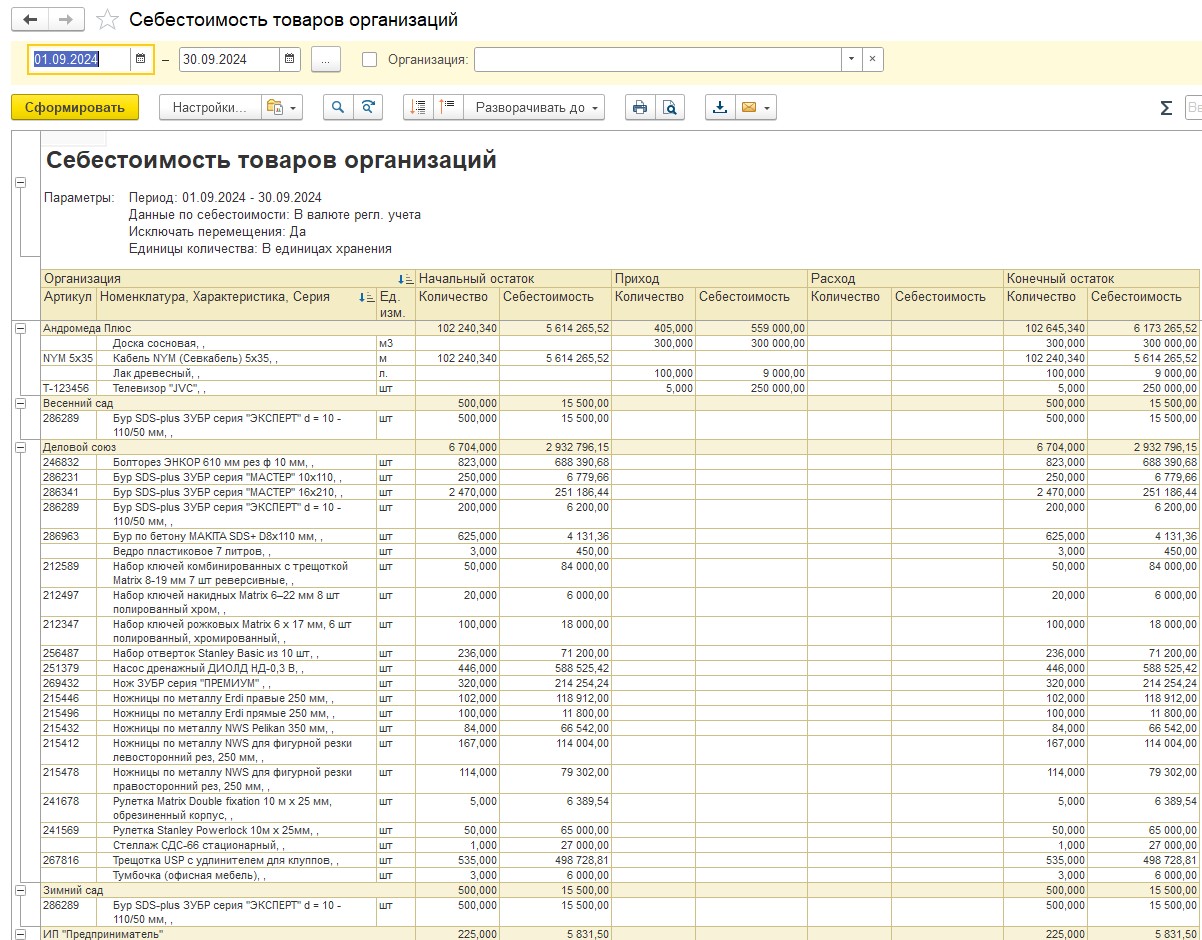Click the Сформировать button
The width and height of the screenshot is (1202, 940).
coord(75,108)
